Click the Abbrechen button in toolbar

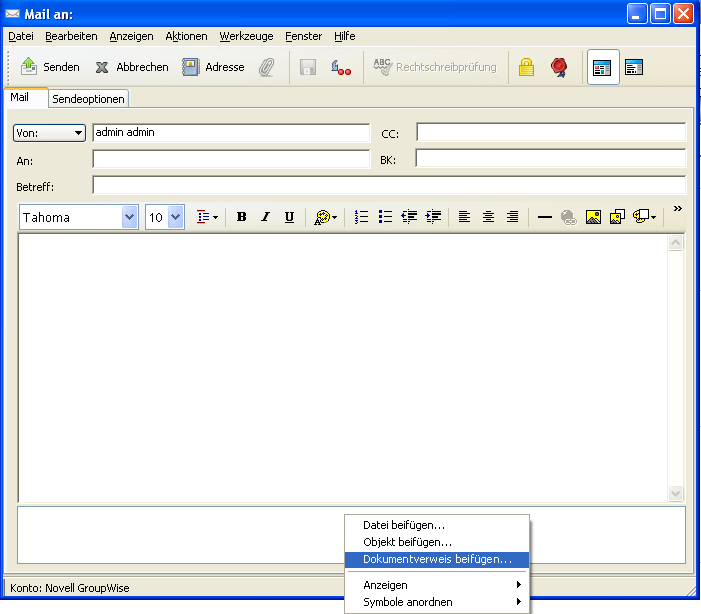point(131,67)
